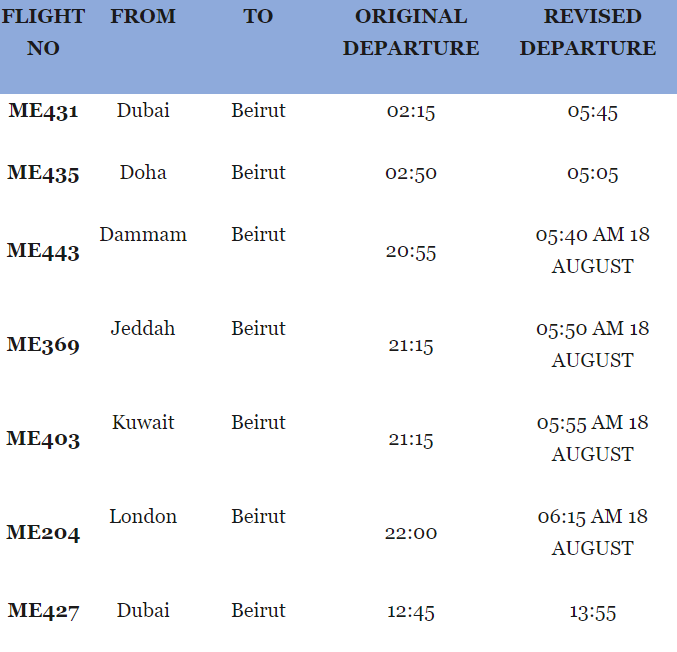Click the Dammam origin cell

(143, 234)
